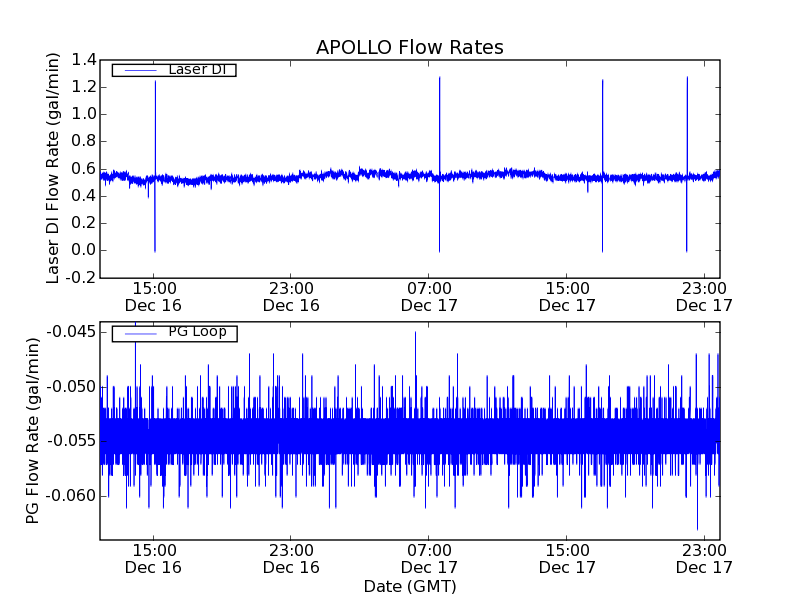Image resolution: width=800 pixels, height=600 pixels.
Task: Click the 0.8 tick on Laser DI axis
Action: point(84,141)
